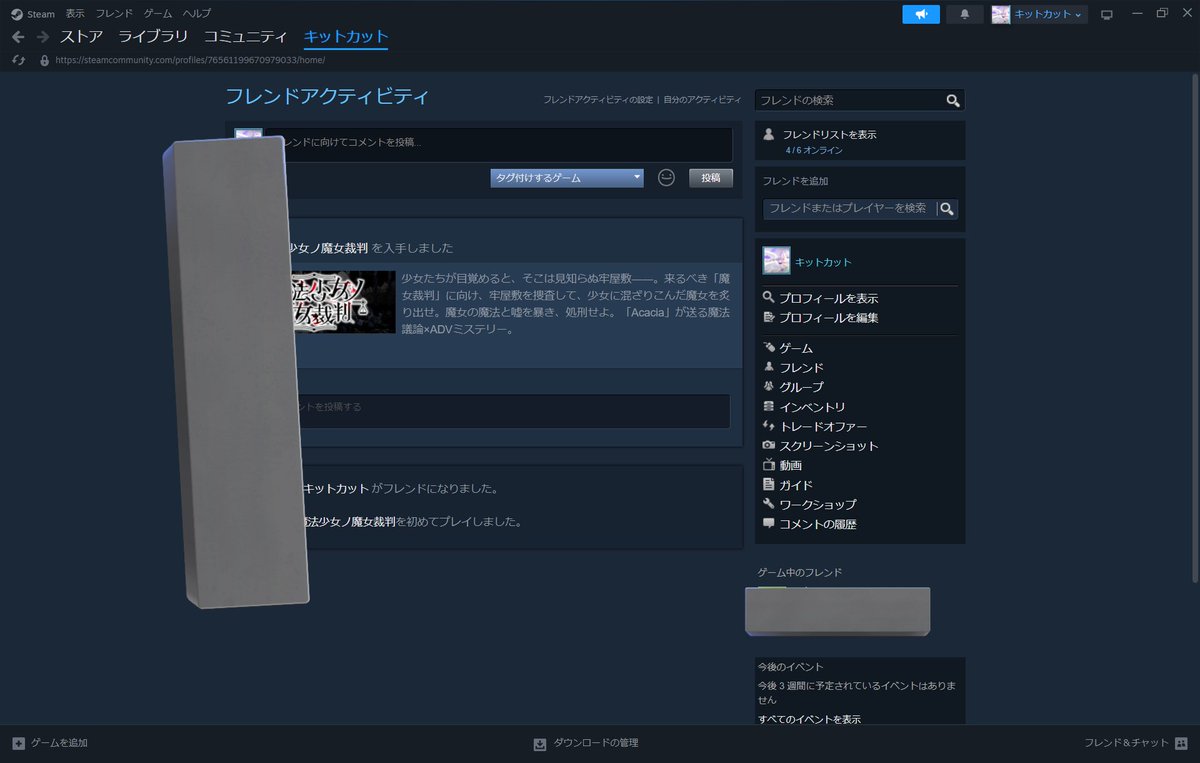
Task: Open the emoticon smiley picker
Action: click(667, 177)
